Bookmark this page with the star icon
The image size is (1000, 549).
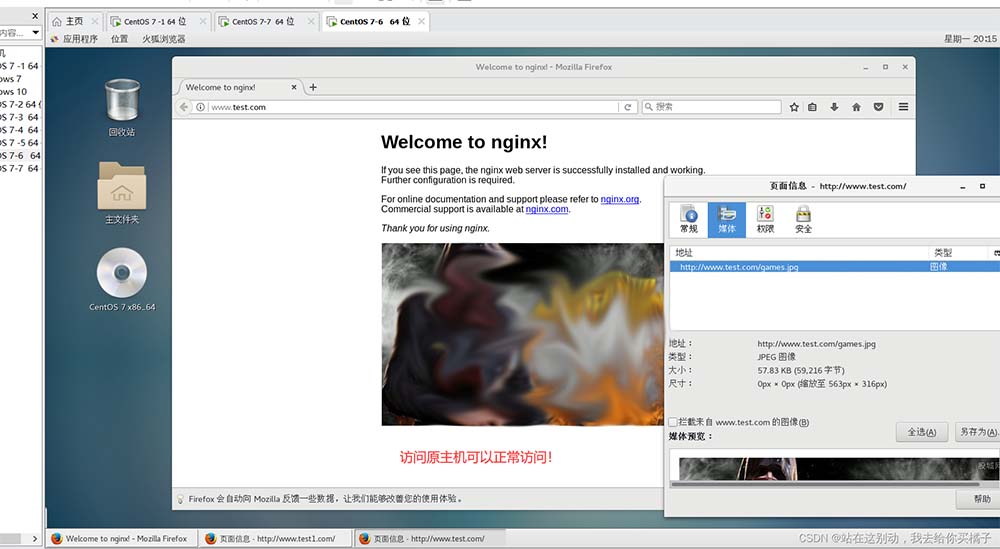[794, 107]
